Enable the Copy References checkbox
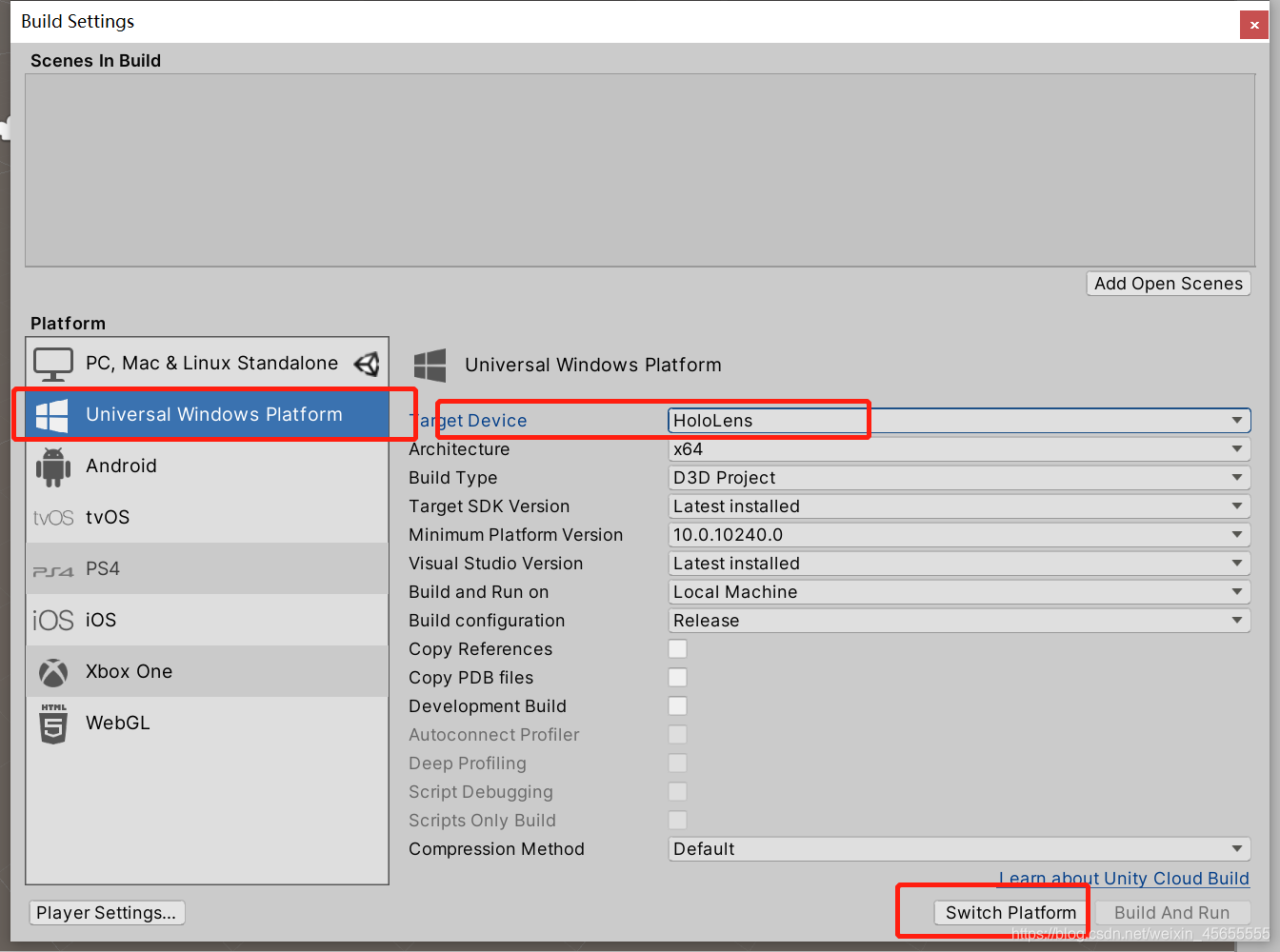1280x952 pixels. [x=677, y=649]
